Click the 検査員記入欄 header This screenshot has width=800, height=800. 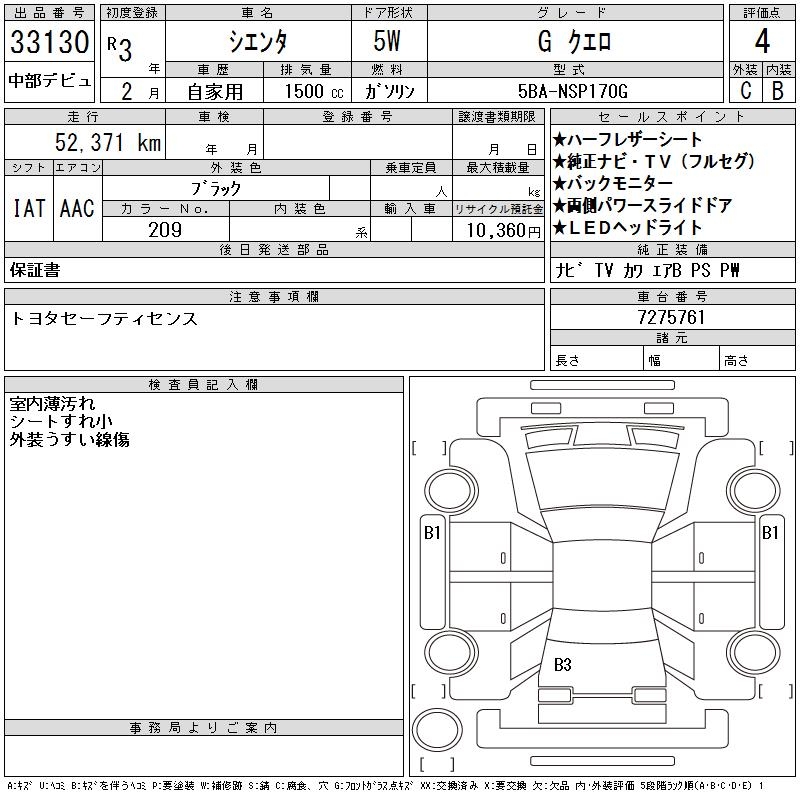point(203,385)
